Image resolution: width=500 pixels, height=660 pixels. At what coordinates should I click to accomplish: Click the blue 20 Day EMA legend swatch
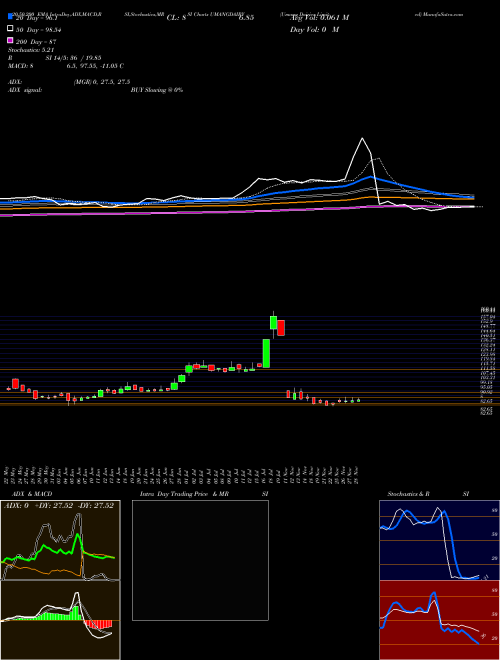click(10, 17)
